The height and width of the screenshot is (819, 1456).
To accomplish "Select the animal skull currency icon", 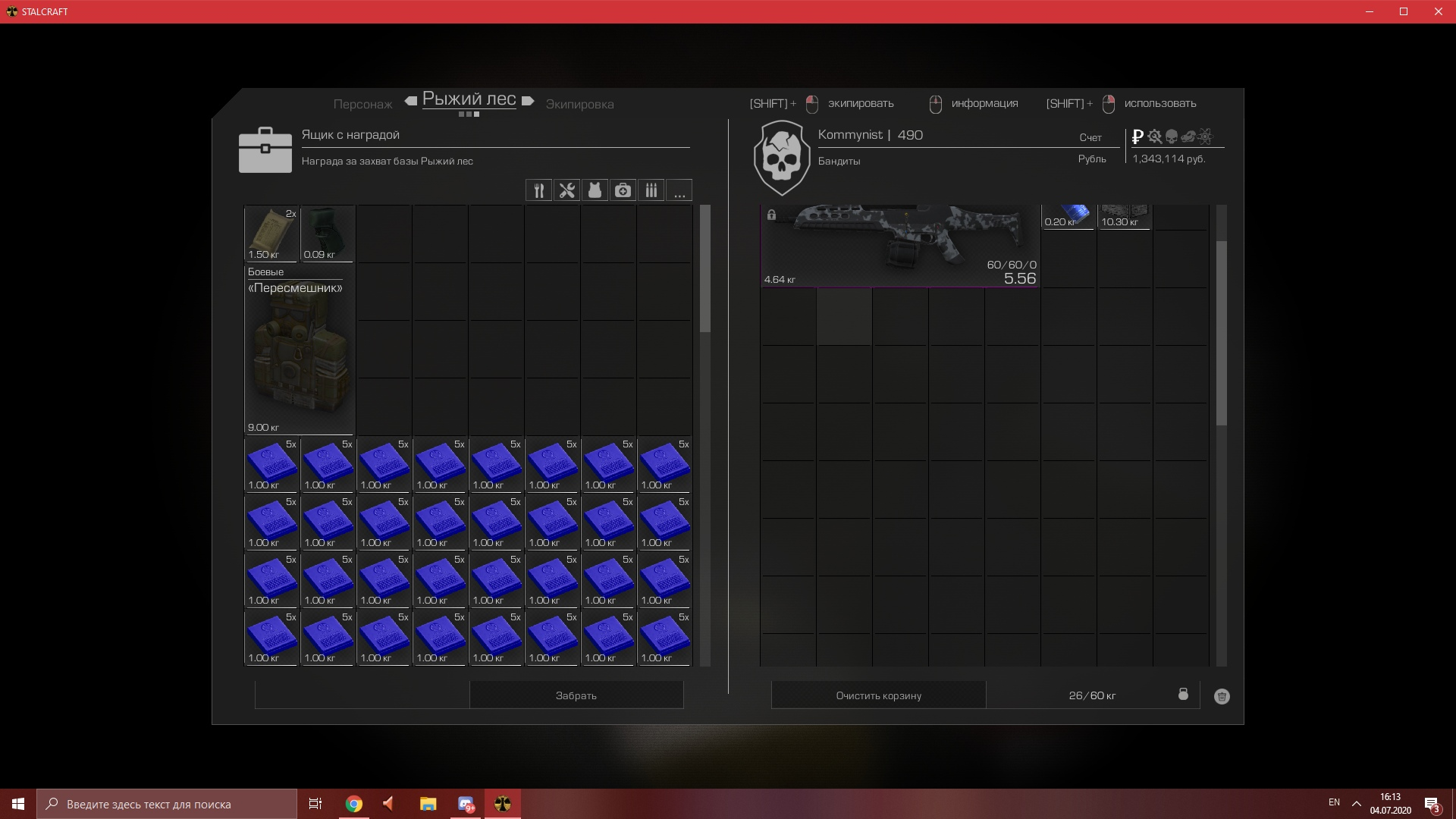I will (x=1188, y=136).
